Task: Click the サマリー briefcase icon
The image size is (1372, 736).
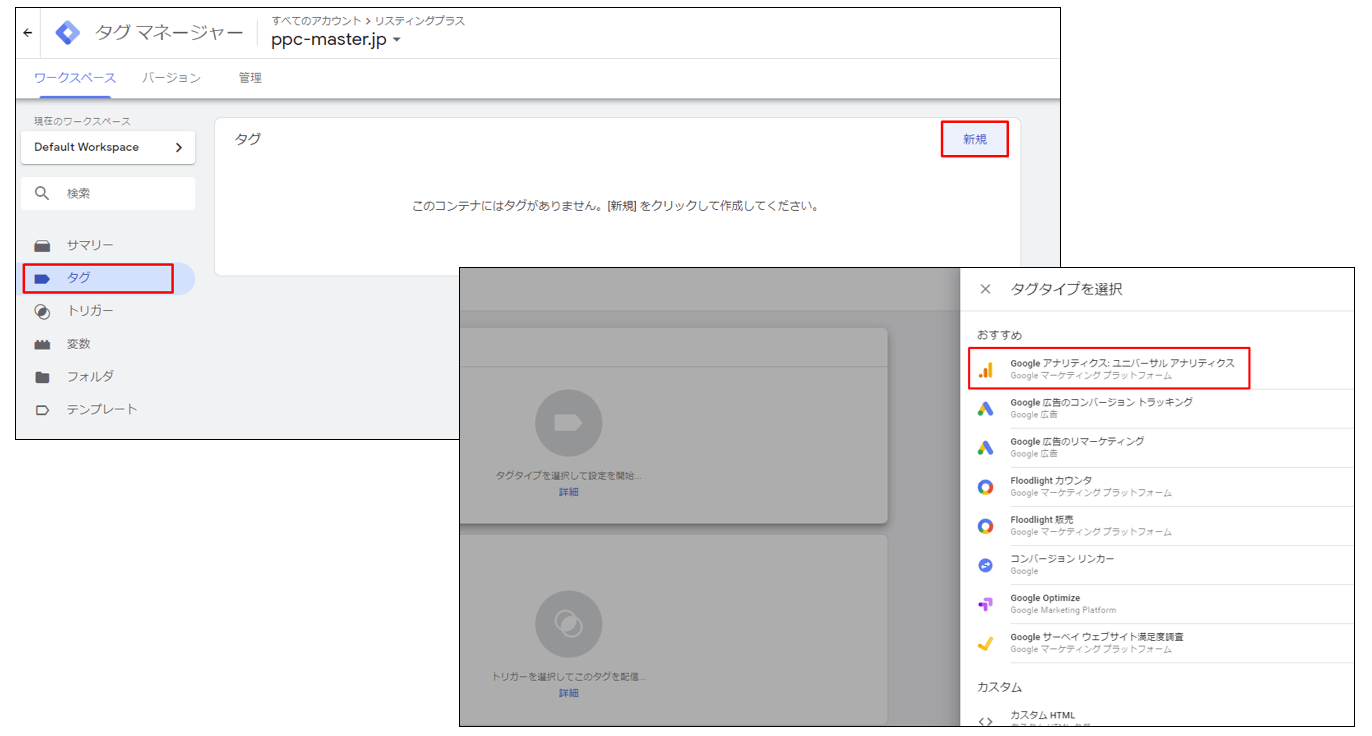Action: (42, 246)
